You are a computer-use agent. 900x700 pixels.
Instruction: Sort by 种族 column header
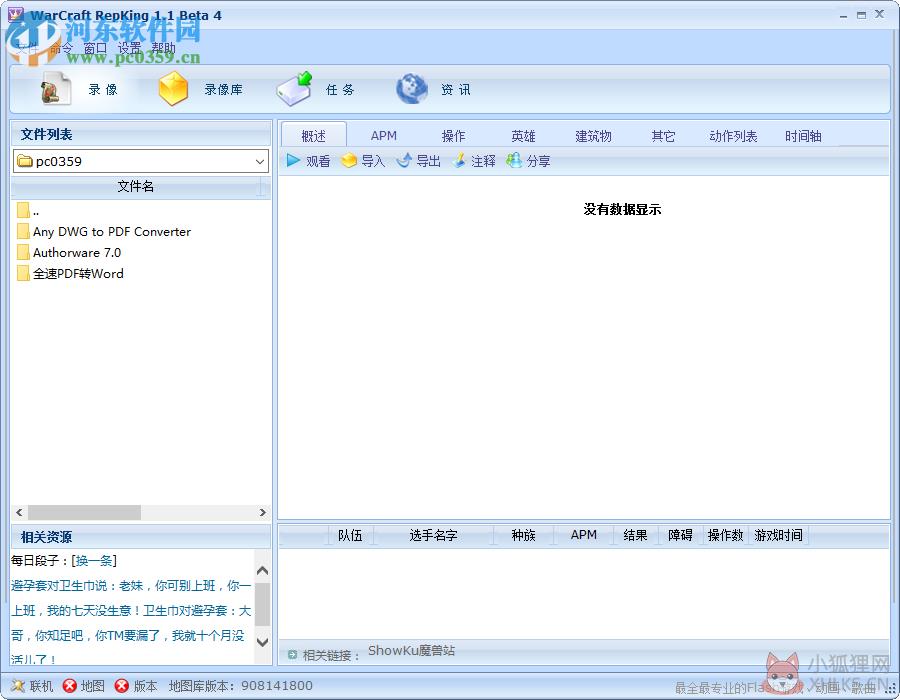pos(523,535)
